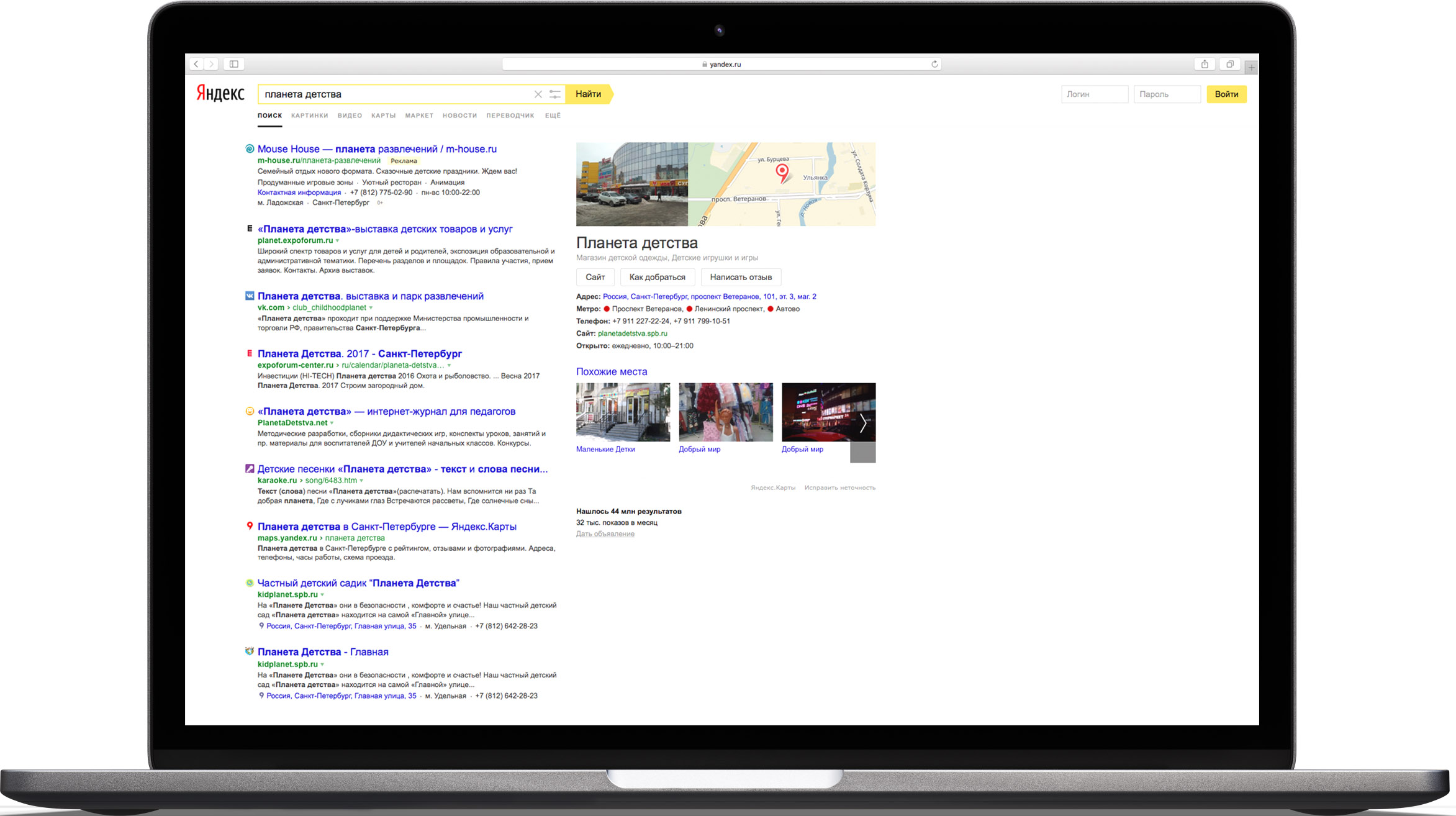Click the red map pin marker

(x=782, y=173)
